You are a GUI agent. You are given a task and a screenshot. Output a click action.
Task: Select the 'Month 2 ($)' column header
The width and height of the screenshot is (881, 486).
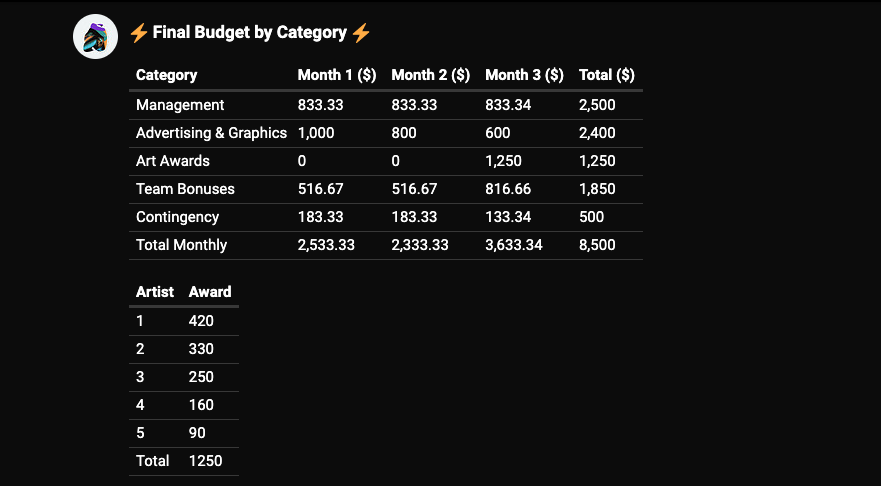(x=430, y=75)
